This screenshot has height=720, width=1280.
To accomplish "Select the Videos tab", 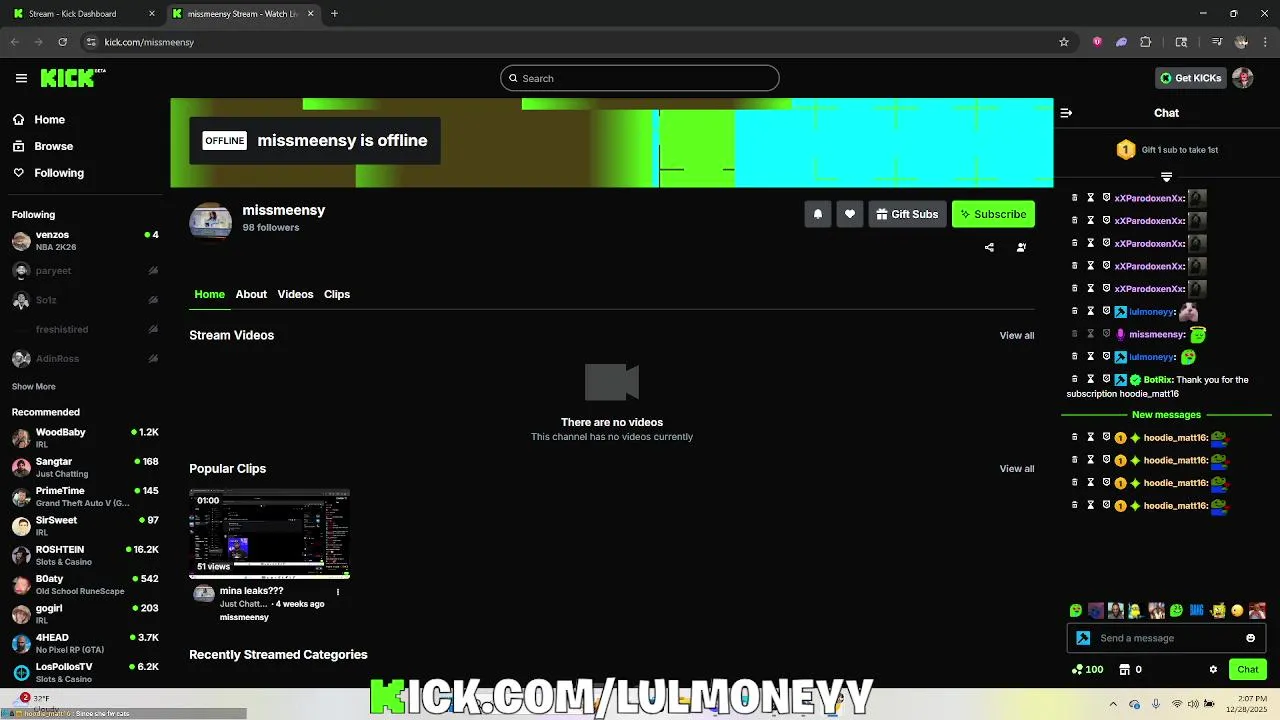I will click(295, 294).
